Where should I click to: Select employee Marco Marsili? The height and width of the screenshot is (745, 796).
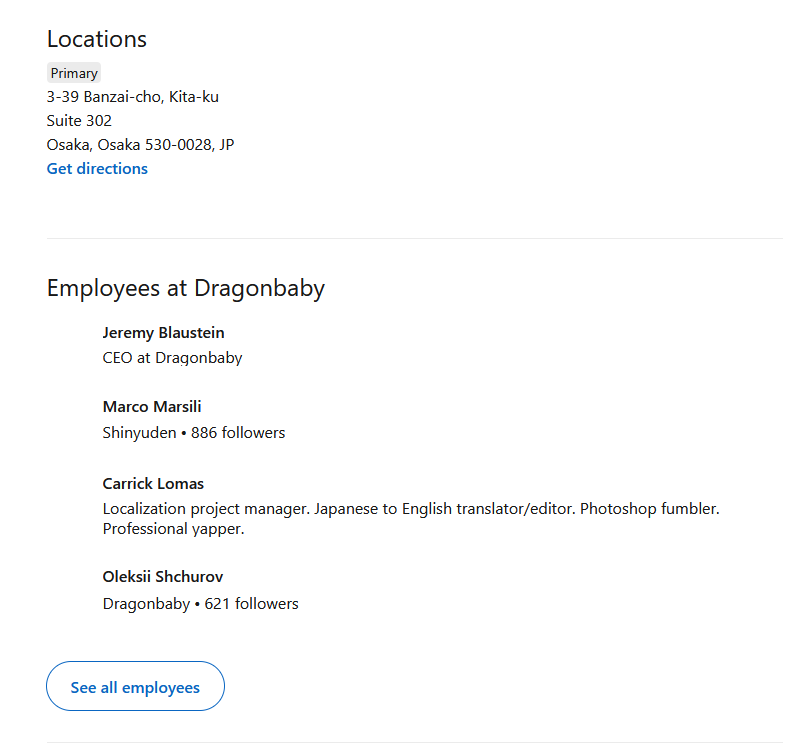[152, 407]
